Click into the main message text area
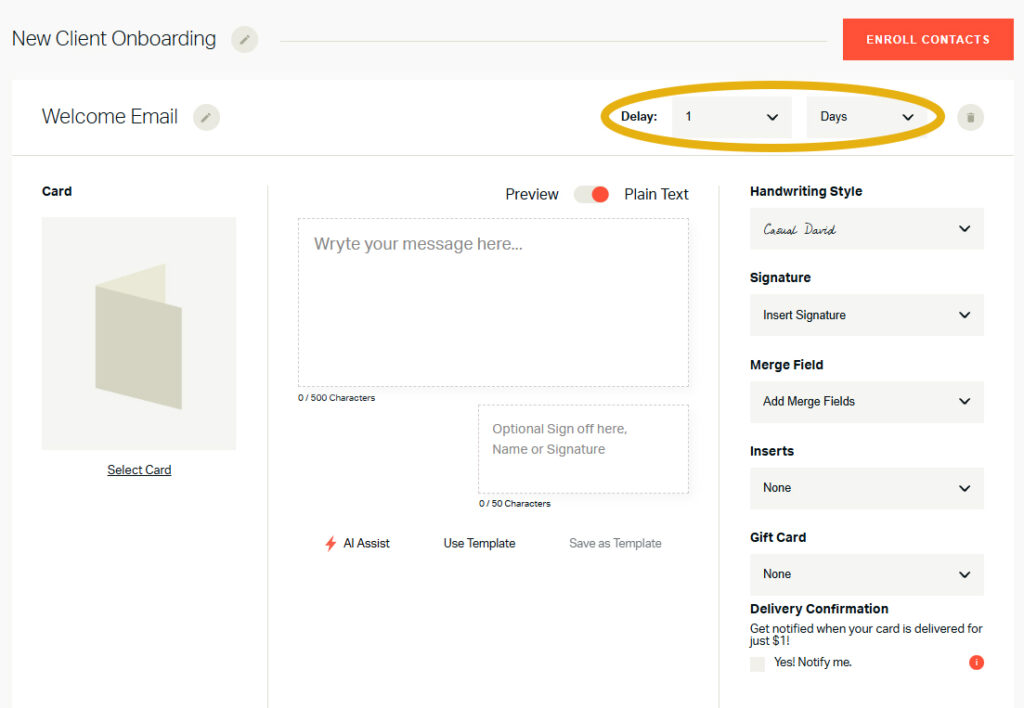Viewport: 1024px width, 708px height. coord(493,303)
